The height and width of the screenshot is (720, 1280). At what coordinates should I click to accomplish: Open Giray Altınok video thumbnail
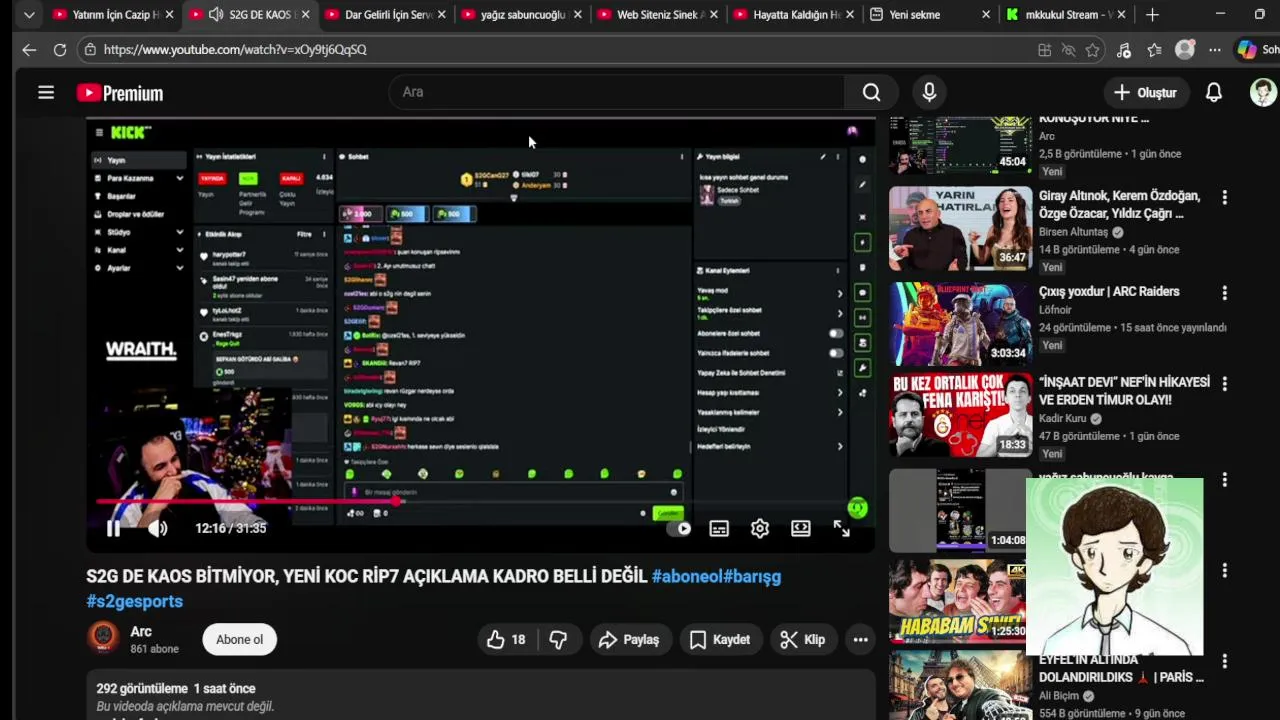click(x=960, y=229)
